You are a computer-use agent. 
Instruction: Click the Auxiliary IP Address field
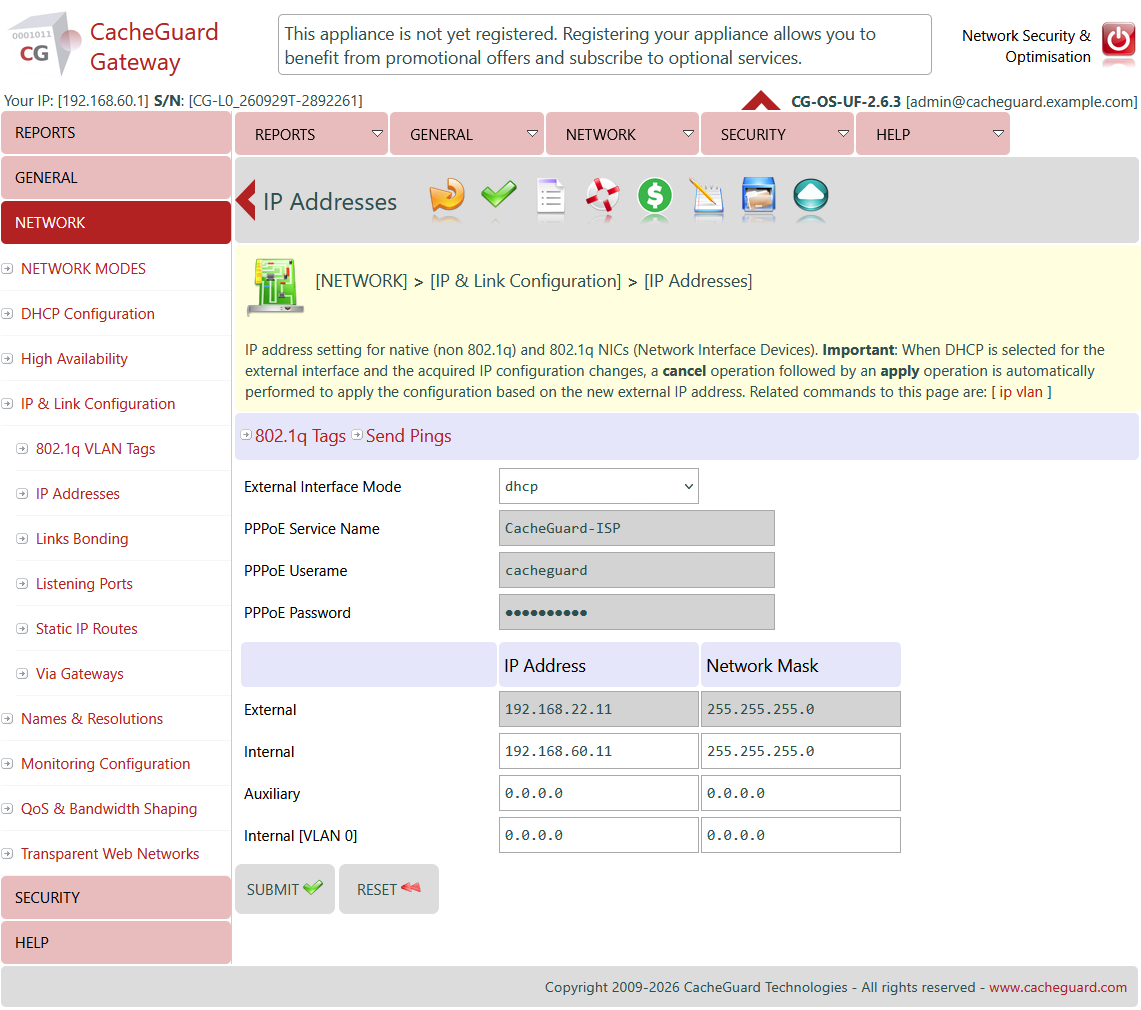coord(598,794)
